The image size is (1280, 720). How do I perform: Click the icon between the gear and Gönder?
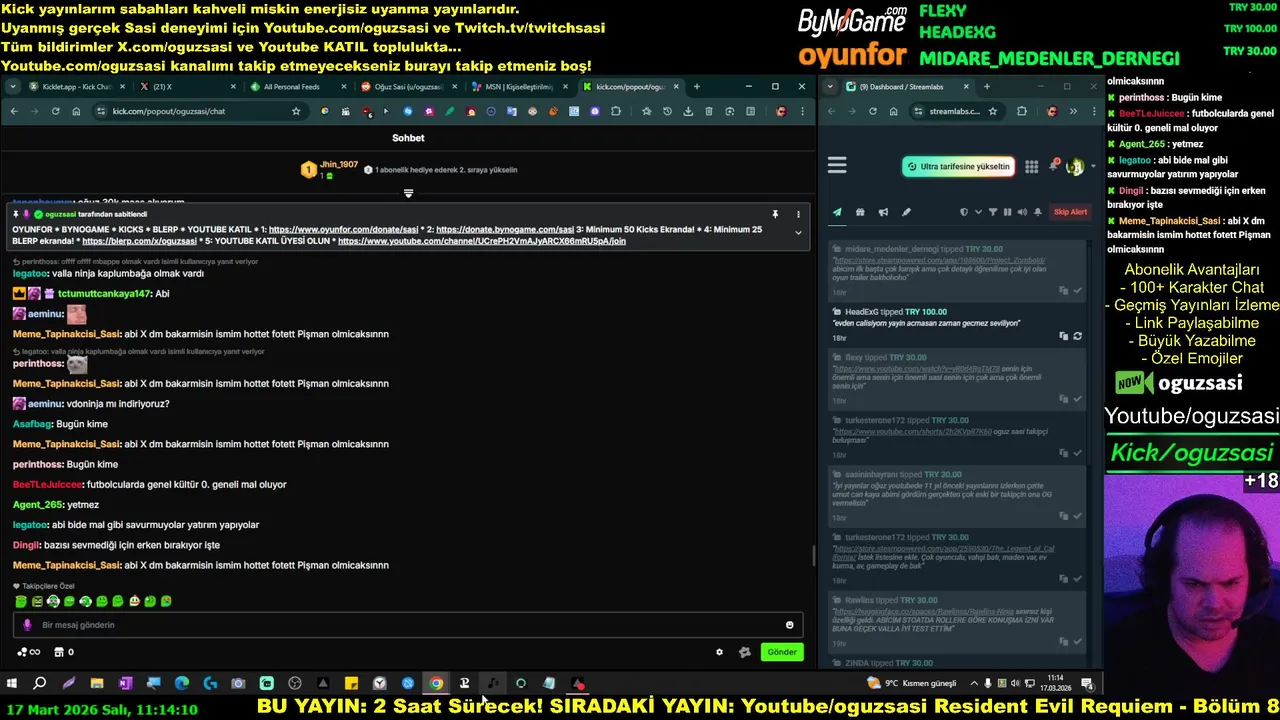[744, 652]
